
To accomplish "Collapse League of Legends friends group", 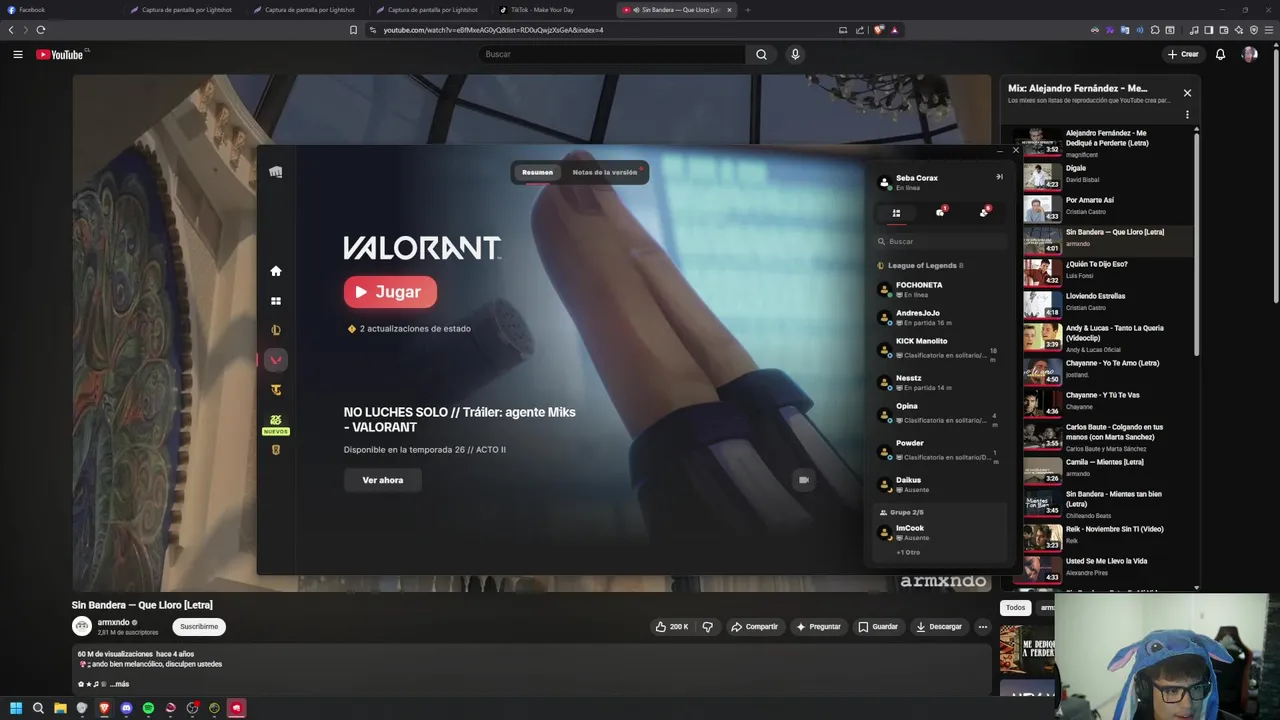I will click(x=920, y=266).
